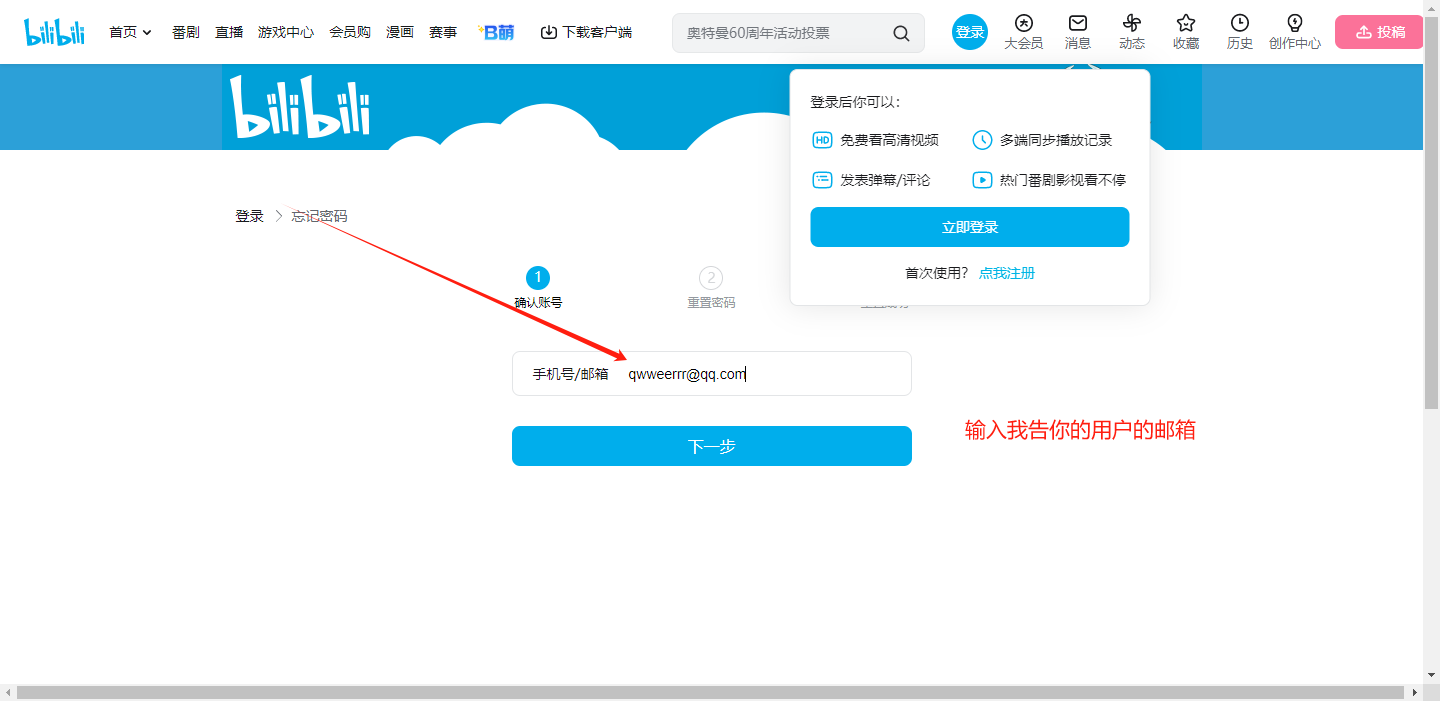
Task: Click 登录 in the breadcrumb
Action: (249, 216)
